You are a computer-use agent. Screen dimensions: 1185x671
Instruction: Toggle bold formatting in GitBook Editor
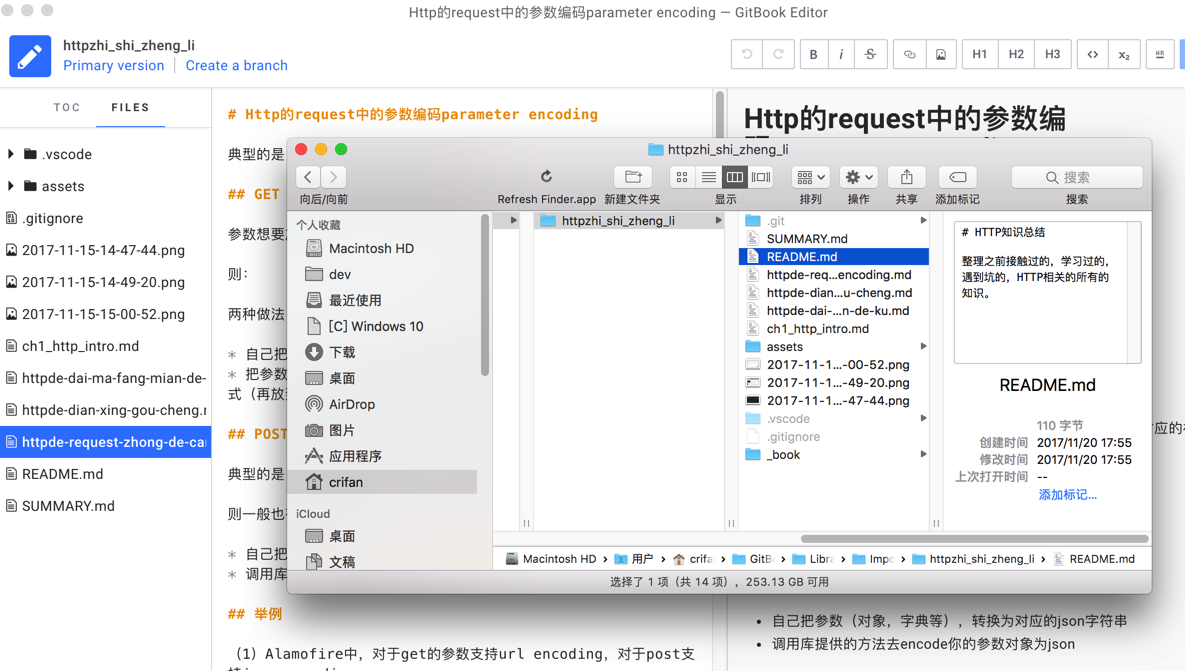click(813, 54)
